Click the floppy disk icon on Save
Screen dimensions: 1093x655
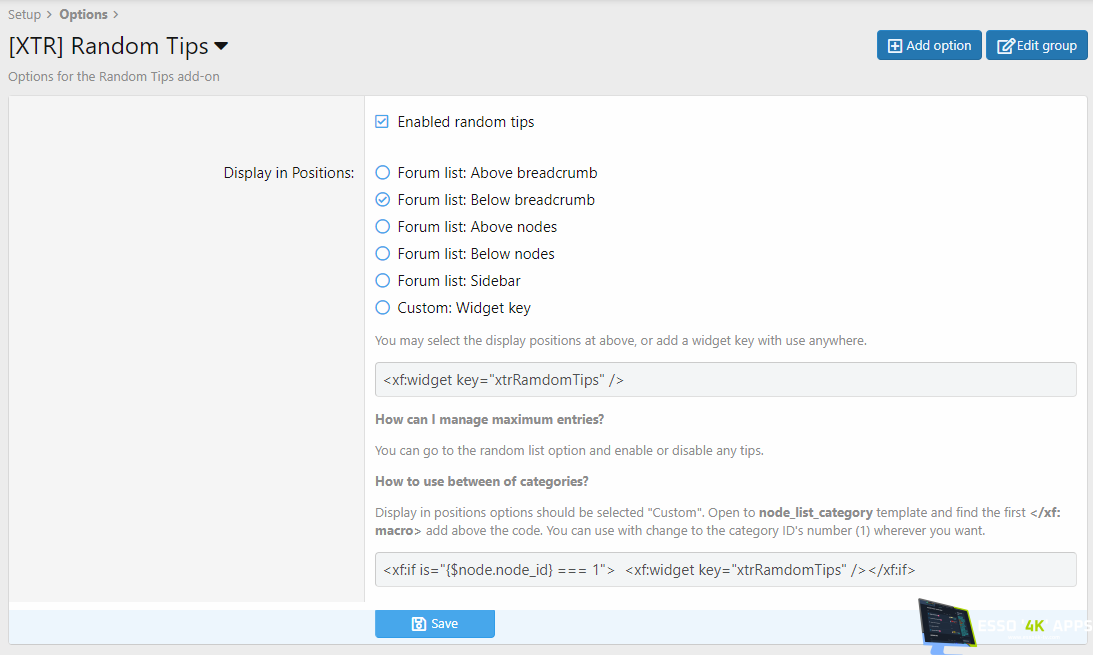tap(419, 624)
